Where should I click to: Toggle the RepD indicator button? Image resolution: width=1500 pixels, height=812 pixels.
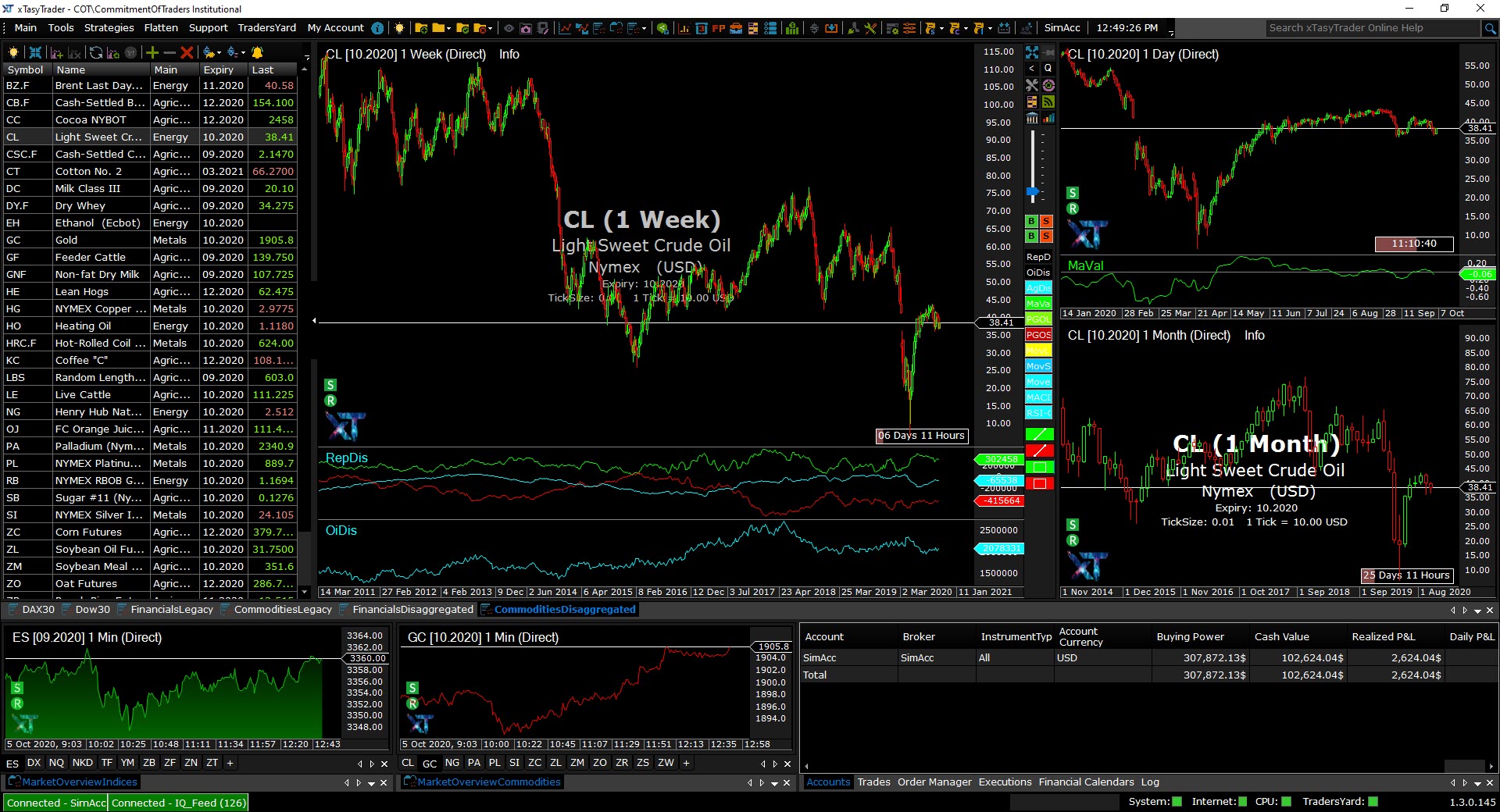pyautogui.click(x=1038, y=257)
